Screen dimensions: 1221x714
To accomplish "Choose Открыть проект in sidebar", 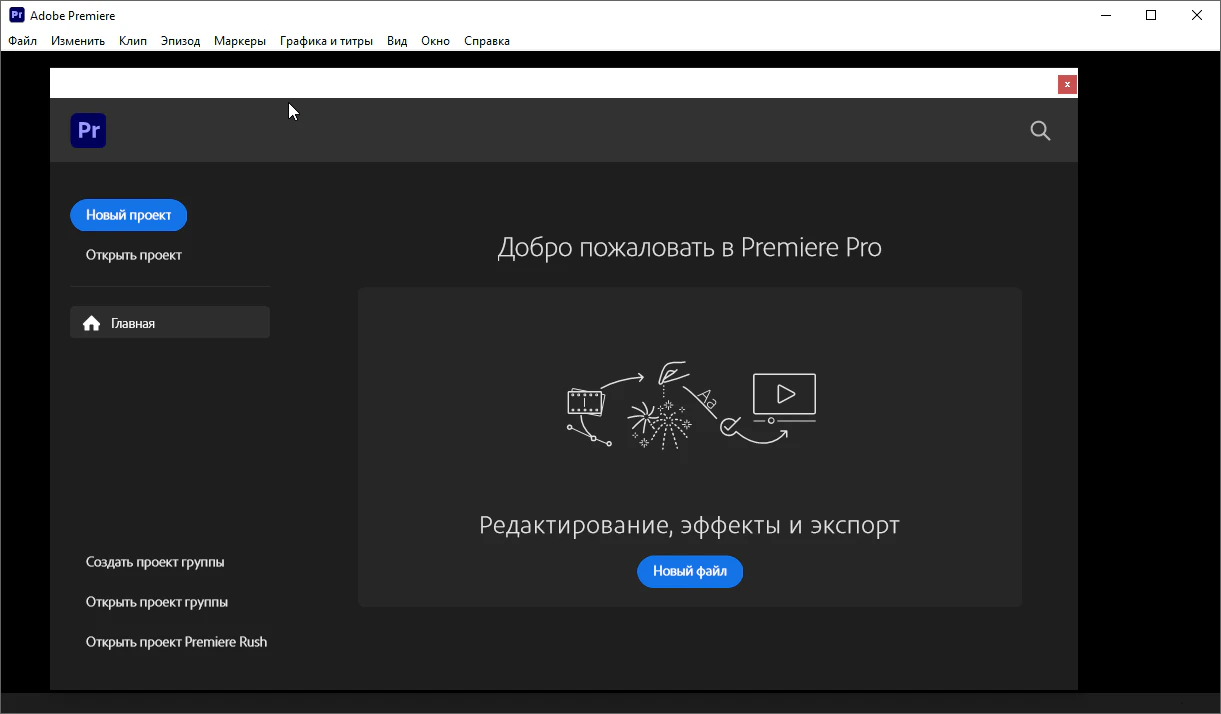I will (x=134, y=255).
